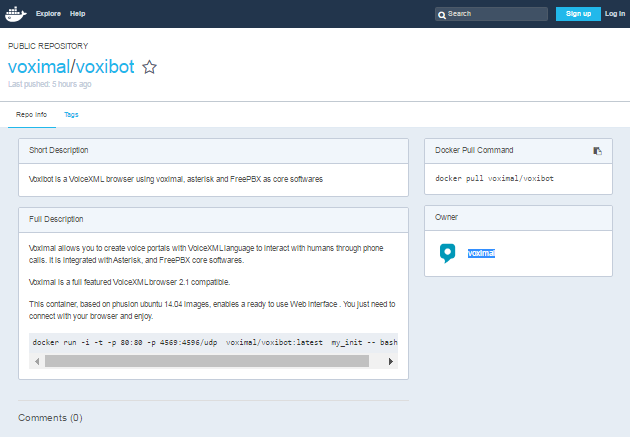Click the 'Docker Pull Command' heading
Screen dimensions: 630x437
coord(474,150)
